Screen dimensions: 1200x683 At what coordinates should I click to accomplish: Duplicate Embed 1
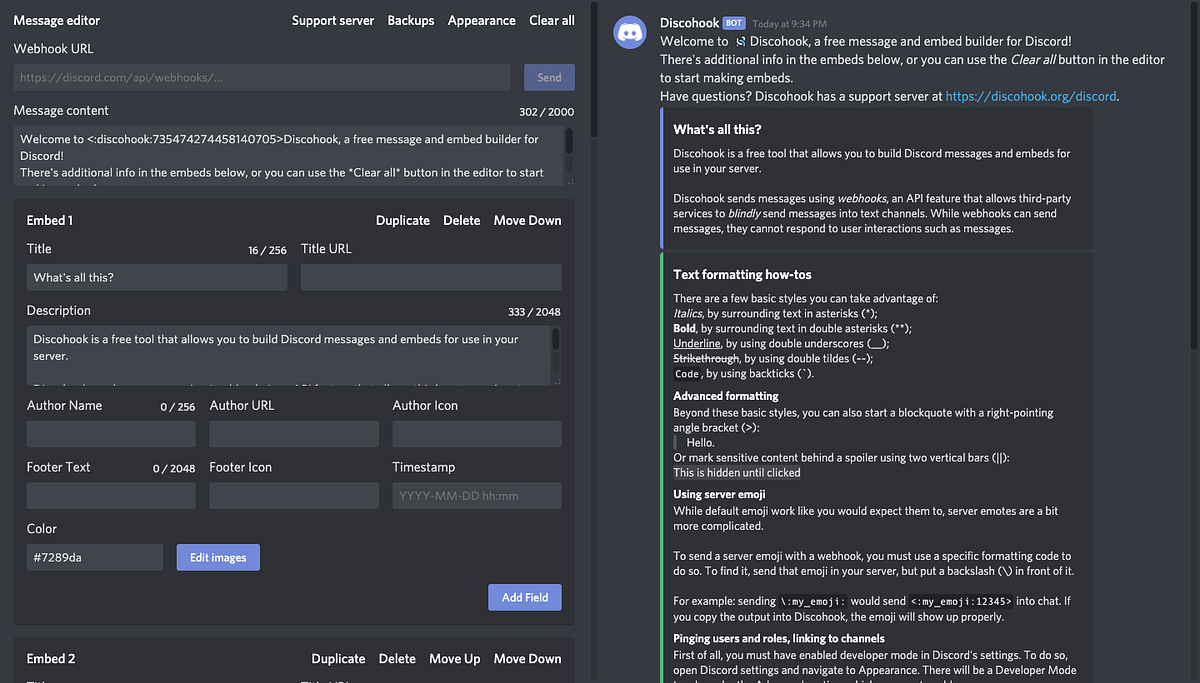tap(402, 219)
